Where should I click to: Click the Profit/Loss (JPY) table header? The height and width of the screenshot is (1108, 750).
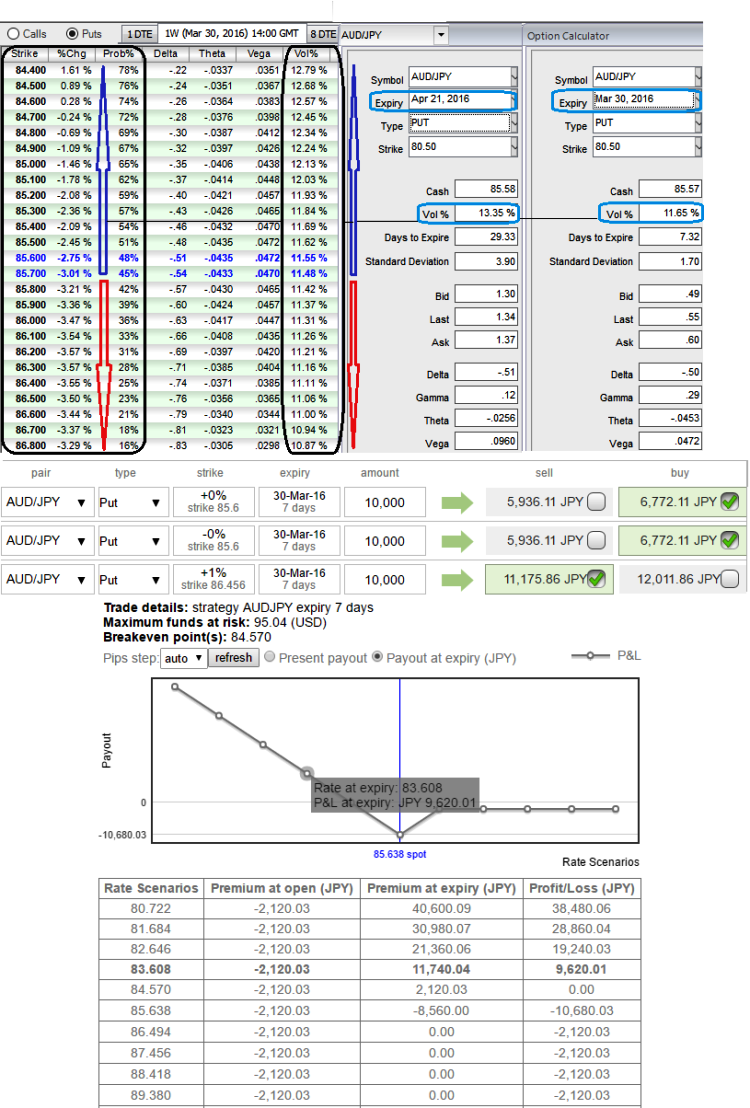coord(582,888)
